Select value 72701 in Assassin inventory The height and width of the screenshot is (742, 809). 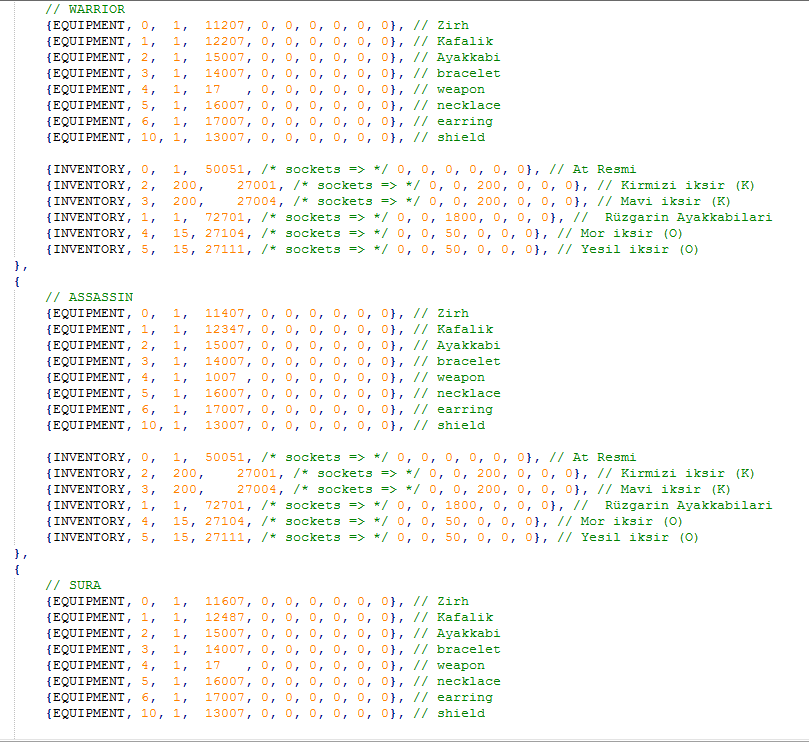pyautogui.click(x=224, y=505)
